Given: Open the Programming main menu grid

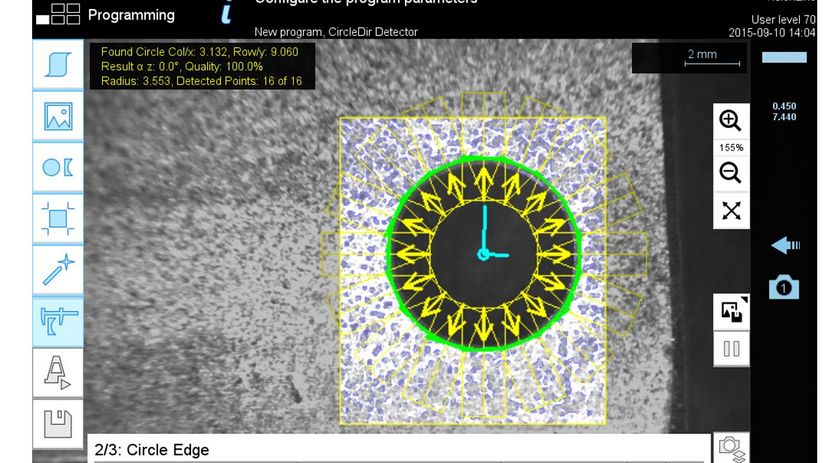Looking at the screenshot, I should point(58,13).
